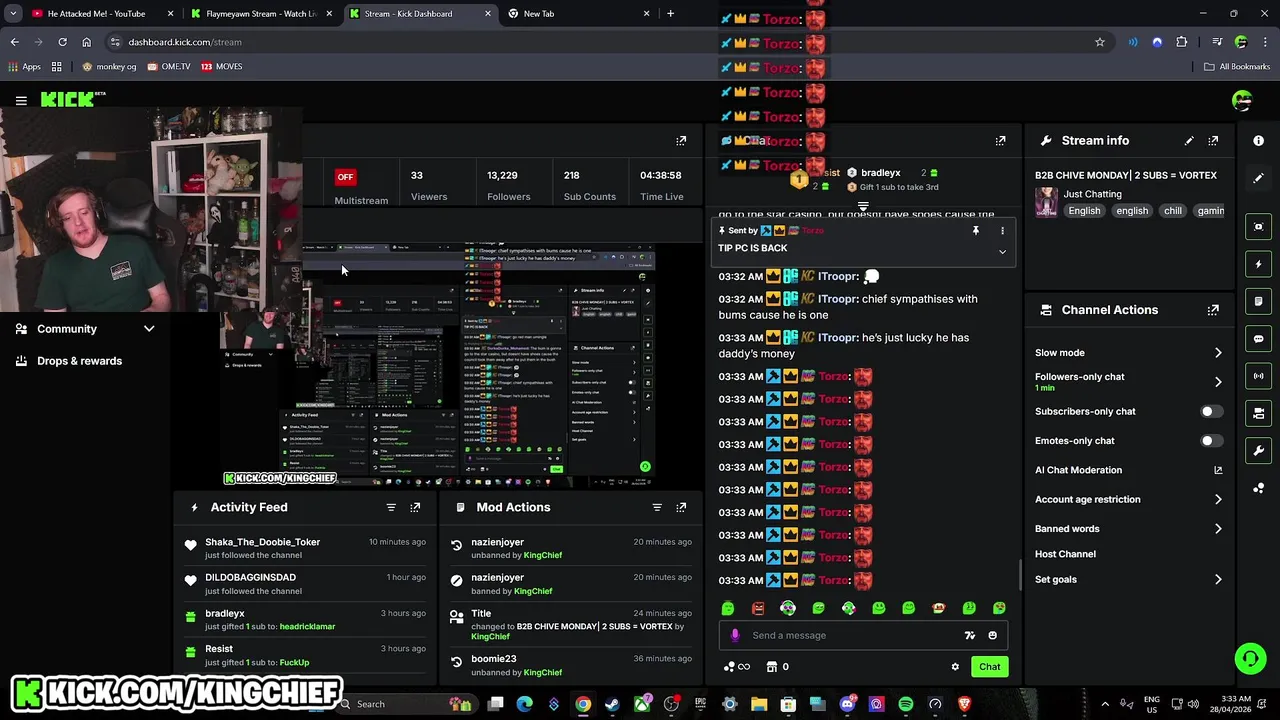Expand Slow mode options
This screenshot has height=720, width=1280.
pos(1218,353)
